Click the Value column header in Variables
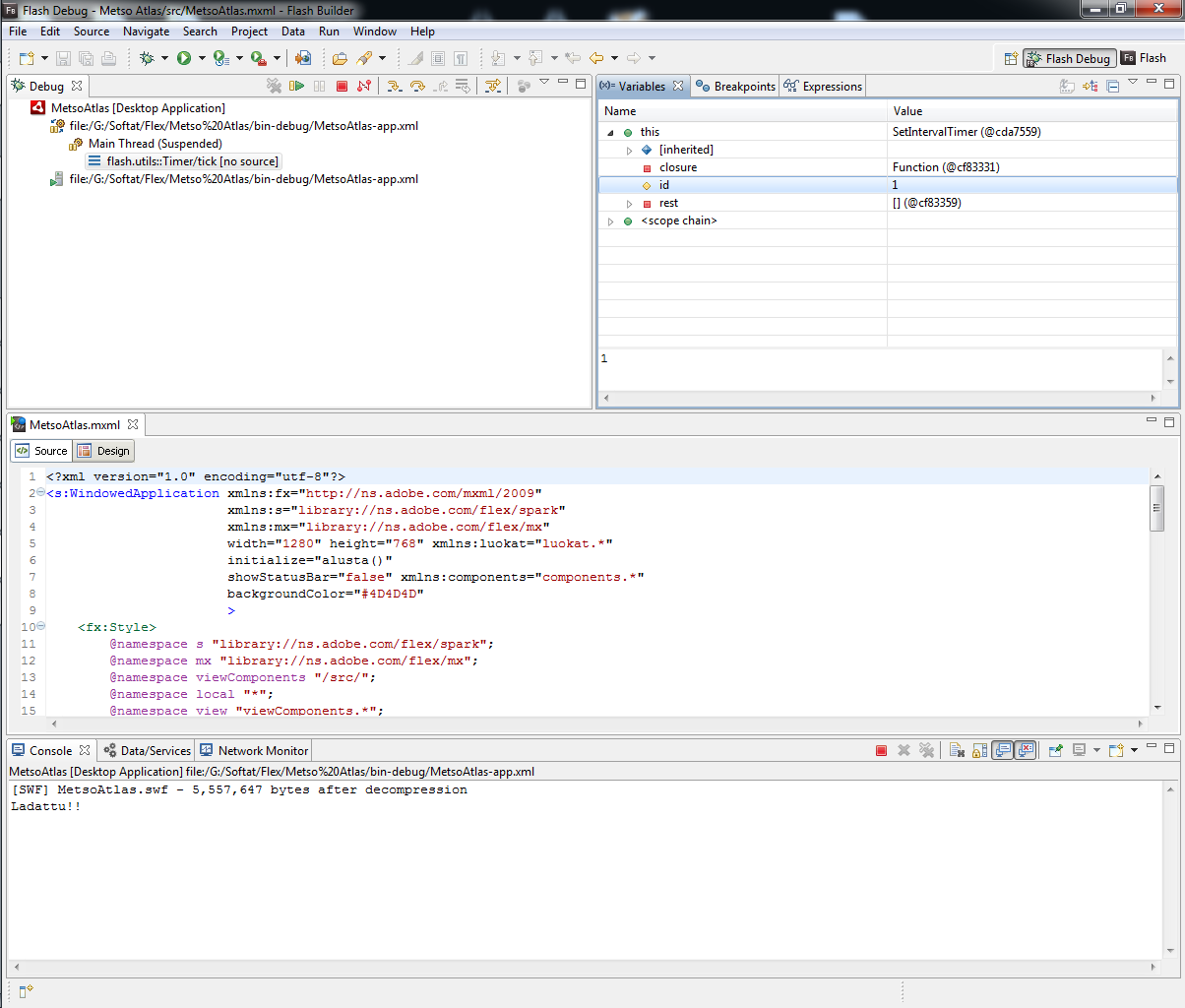The image size is (1185, 1008). click(1031, 111)
